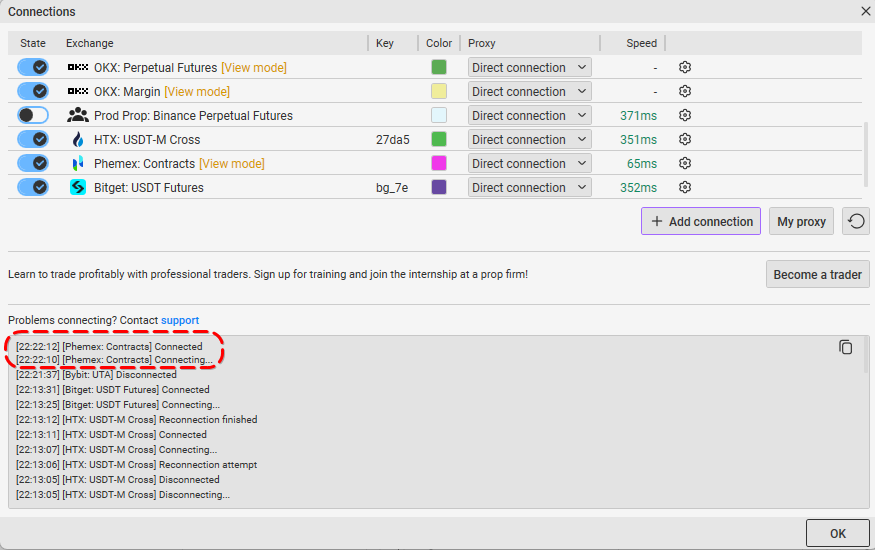Enable the Prod Prop Binance Perpetual Futures toggle
Viewport: 875px width, 550px height.
(33, 115)
